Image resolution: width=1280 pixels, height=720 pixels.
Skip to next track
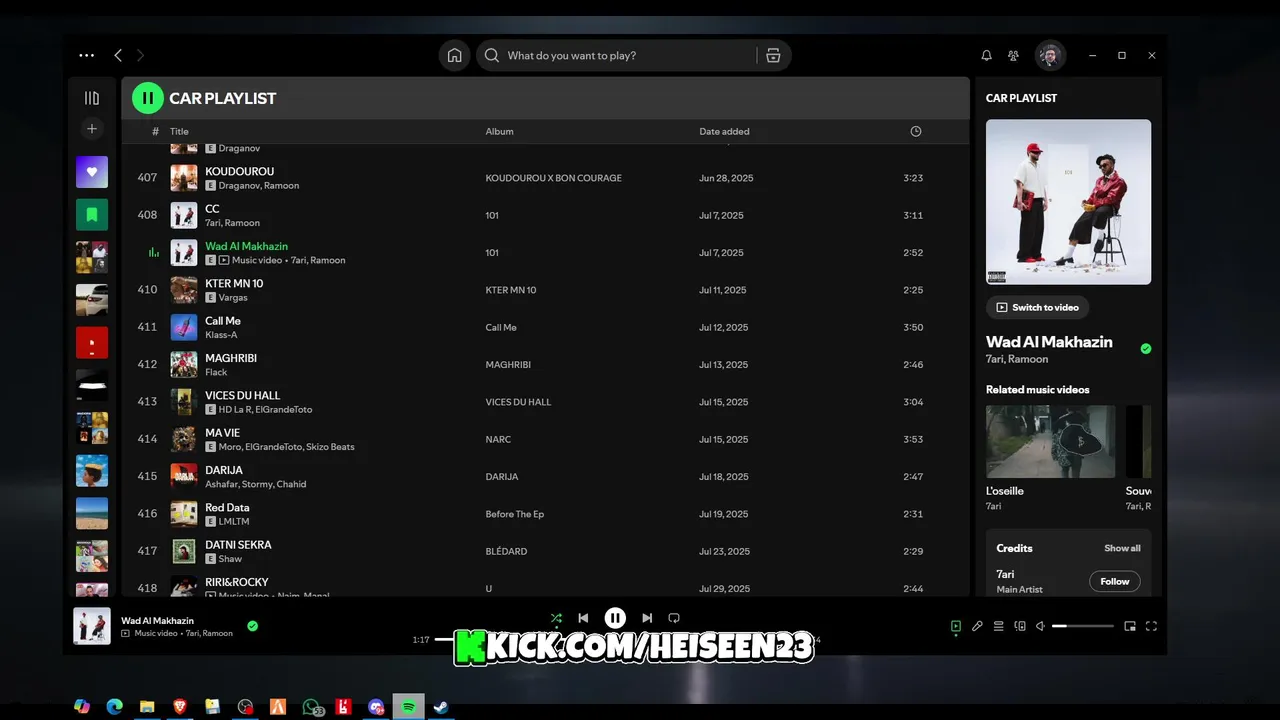[647, 618]
